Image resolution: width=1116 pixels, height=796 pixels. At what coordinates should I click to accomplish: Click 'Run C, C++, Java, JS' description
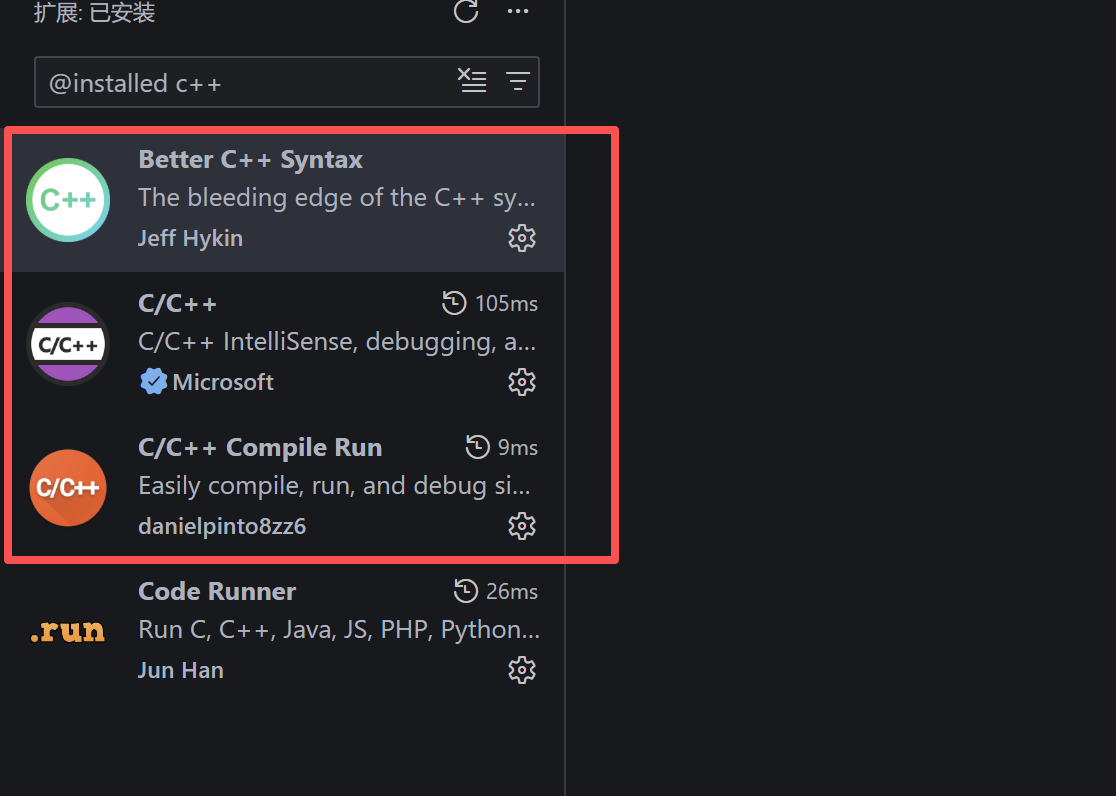[x=339, y=629]
